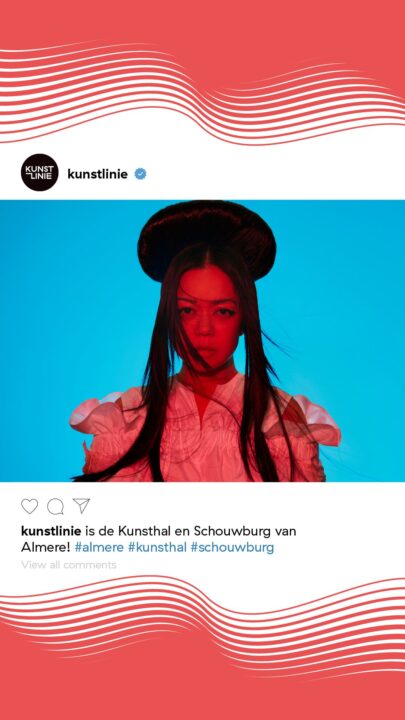This screenshot has height=720, width=405.
Task: Open the #almere hashtag
Action: click(99, 547)
